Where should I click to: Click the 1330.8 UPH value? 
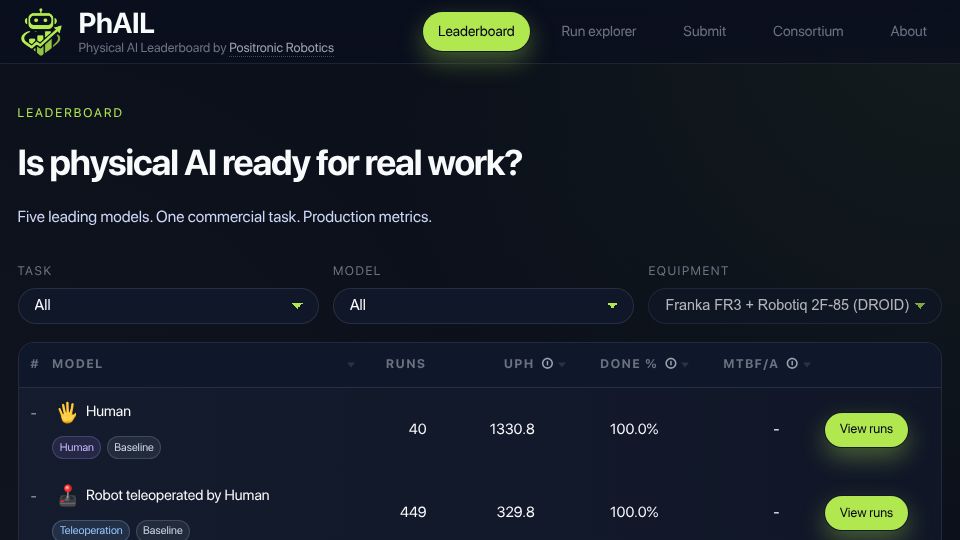point(512,429)
